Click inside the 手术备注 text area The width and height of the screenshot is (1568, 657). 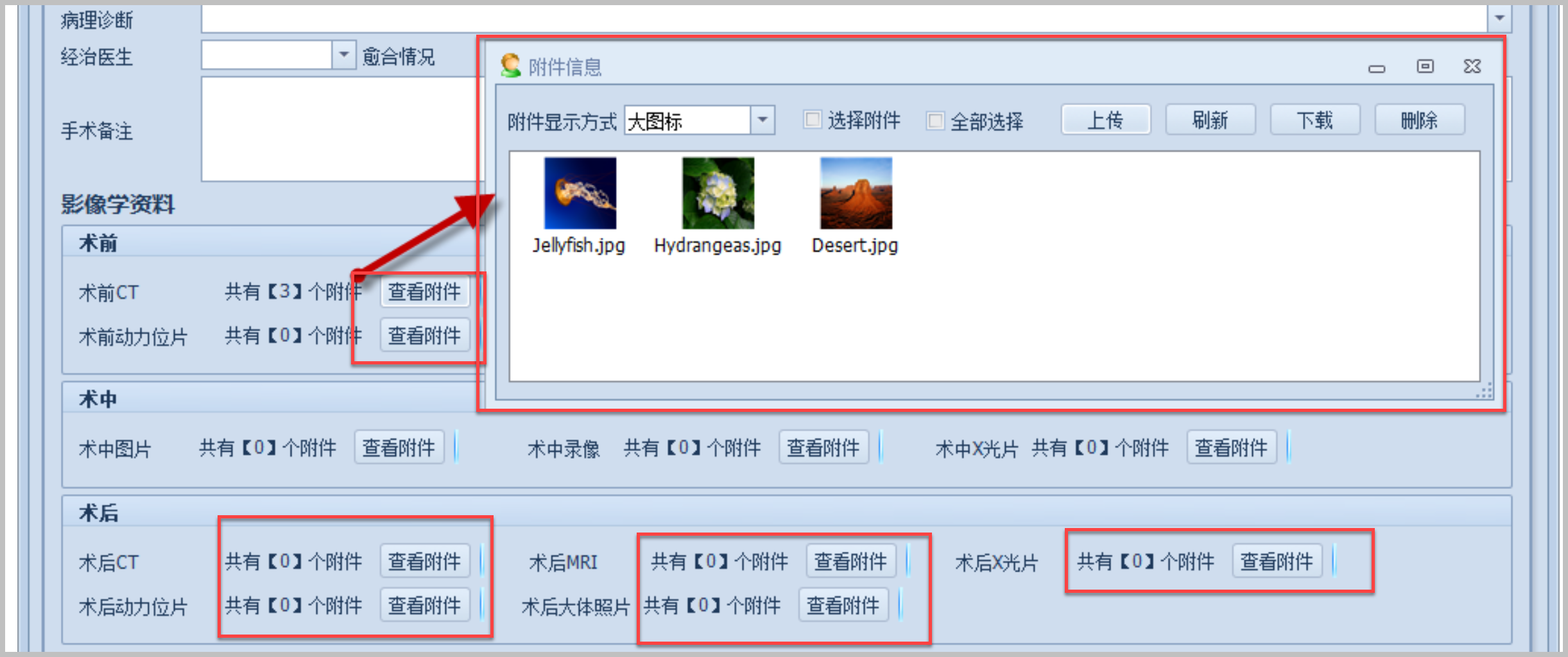340,129
